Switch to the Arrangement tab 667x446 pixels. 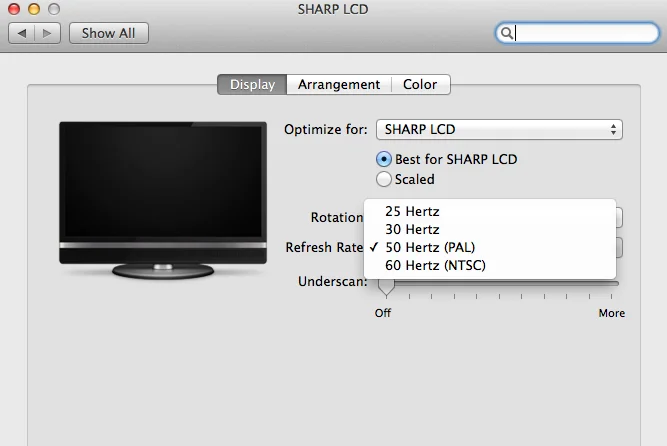click(339, 84)
